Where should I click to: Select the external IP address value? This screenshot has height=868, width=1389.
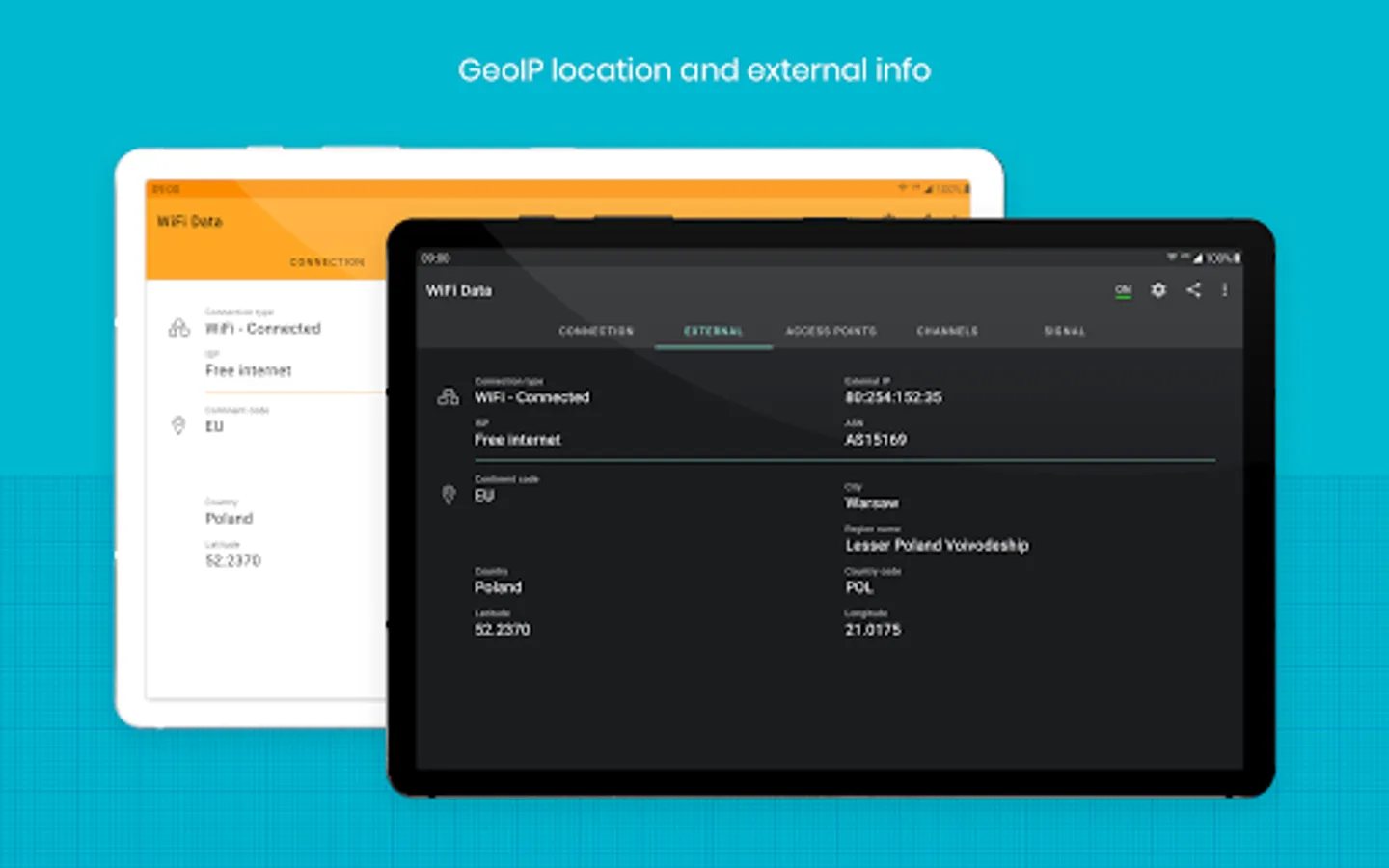pos(893,397)
